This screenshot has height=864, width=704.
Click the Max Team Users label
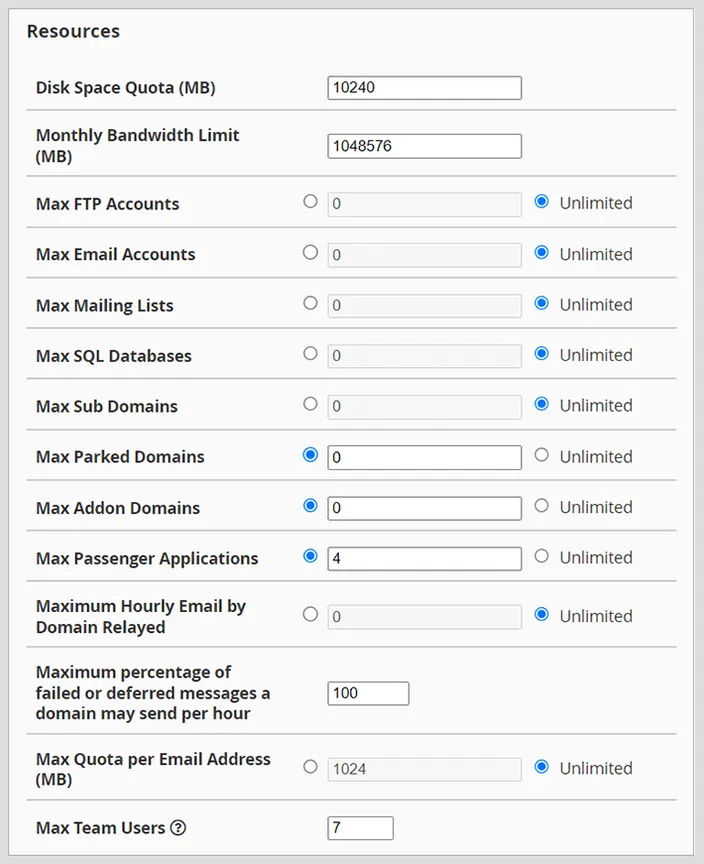pyautogui.click(x=100, y=828)
